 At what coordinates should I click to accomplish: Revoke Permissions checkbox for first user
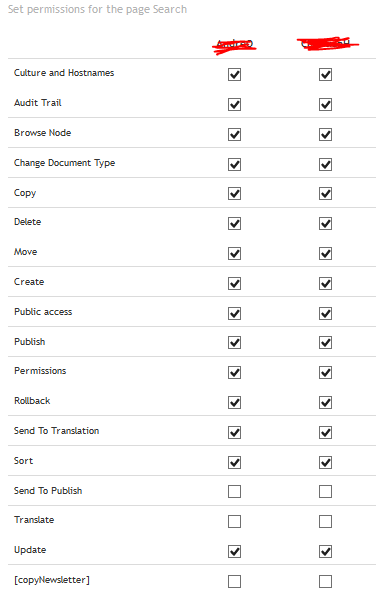[234, 372]
